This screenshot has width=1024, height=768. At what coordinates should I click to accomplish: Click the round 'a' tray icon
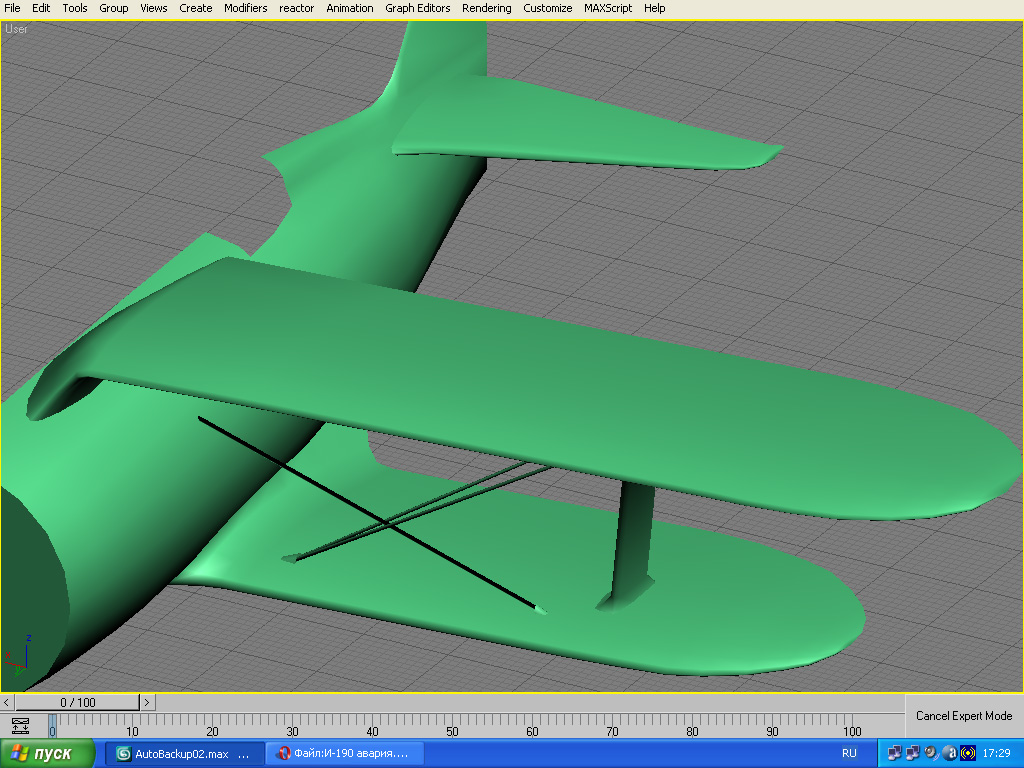pyautogui.click(x=950, y=754)
